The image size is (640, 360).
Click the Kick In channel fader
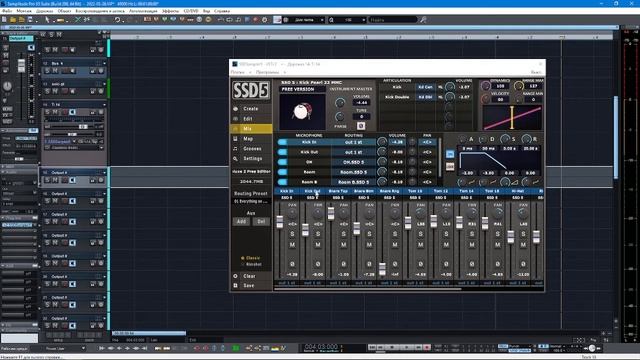(x=280, y=222)
